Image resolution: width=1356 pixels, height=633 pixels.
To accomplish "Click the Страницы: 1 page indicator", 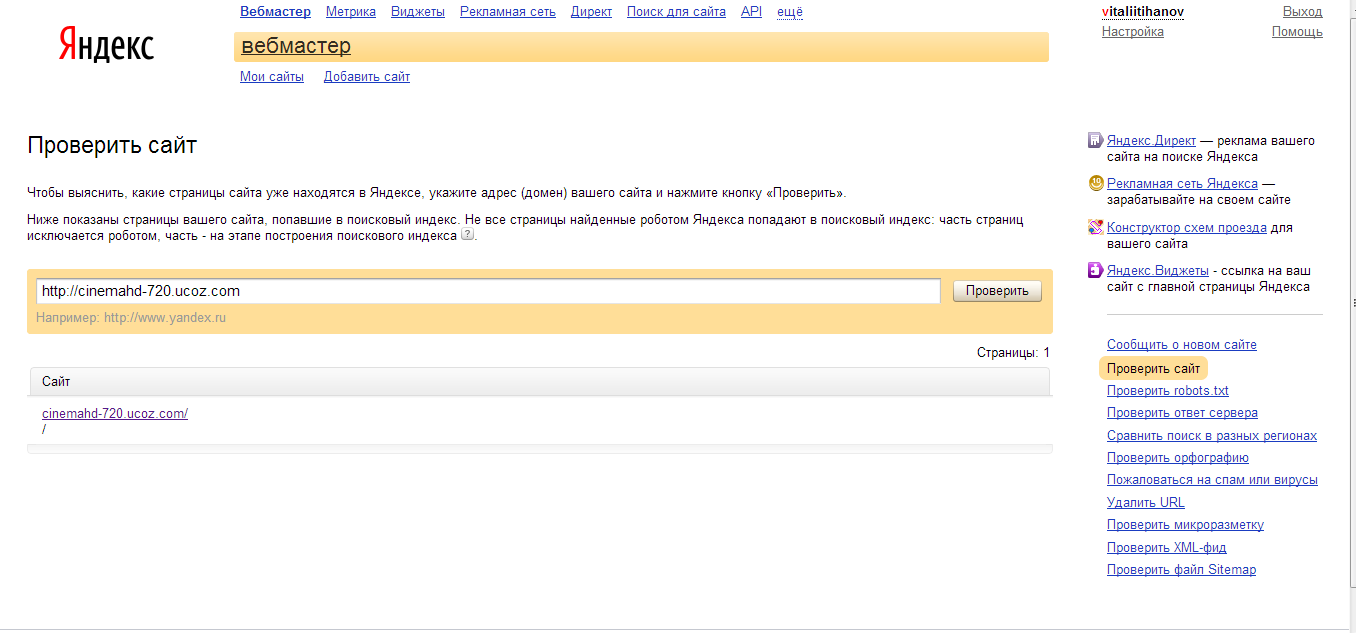I will pyautogui.click(x=1013, y=353).
